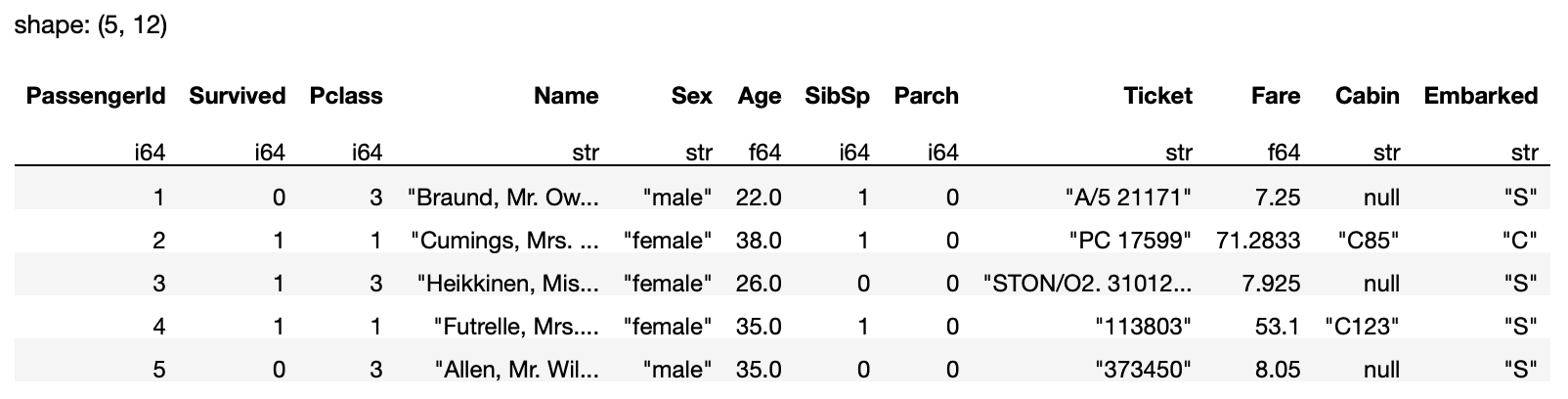Image resolution: width=1568 pixels, height=399 pixels.
Task: Select the Ticket column header
Action: pos(1157,96)
